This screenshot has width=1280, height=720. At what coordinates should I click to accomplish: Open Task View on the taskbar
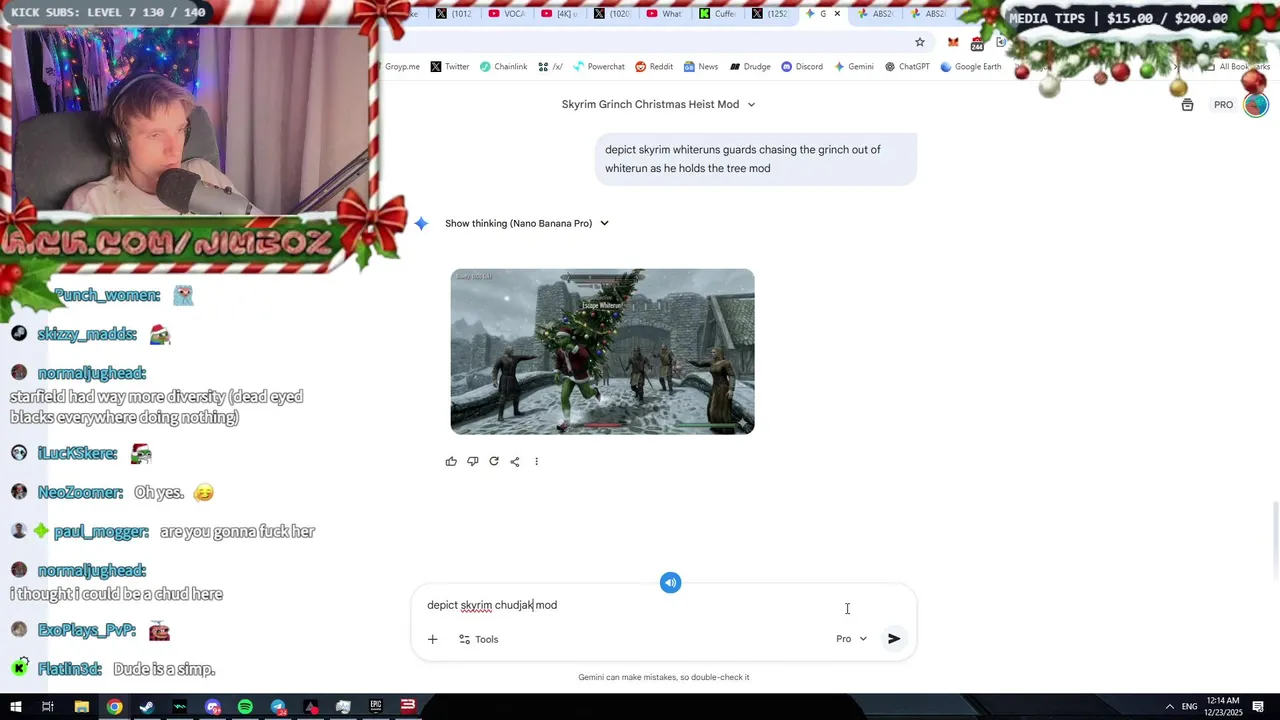(x=47, y=707)
